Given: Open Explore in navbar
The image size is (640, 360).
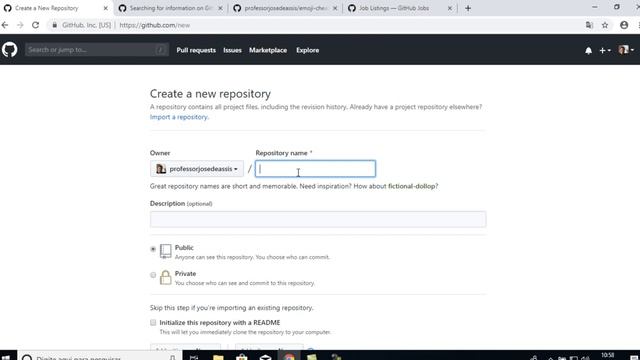Looking at the screenshot, I should tap(307, 50).
